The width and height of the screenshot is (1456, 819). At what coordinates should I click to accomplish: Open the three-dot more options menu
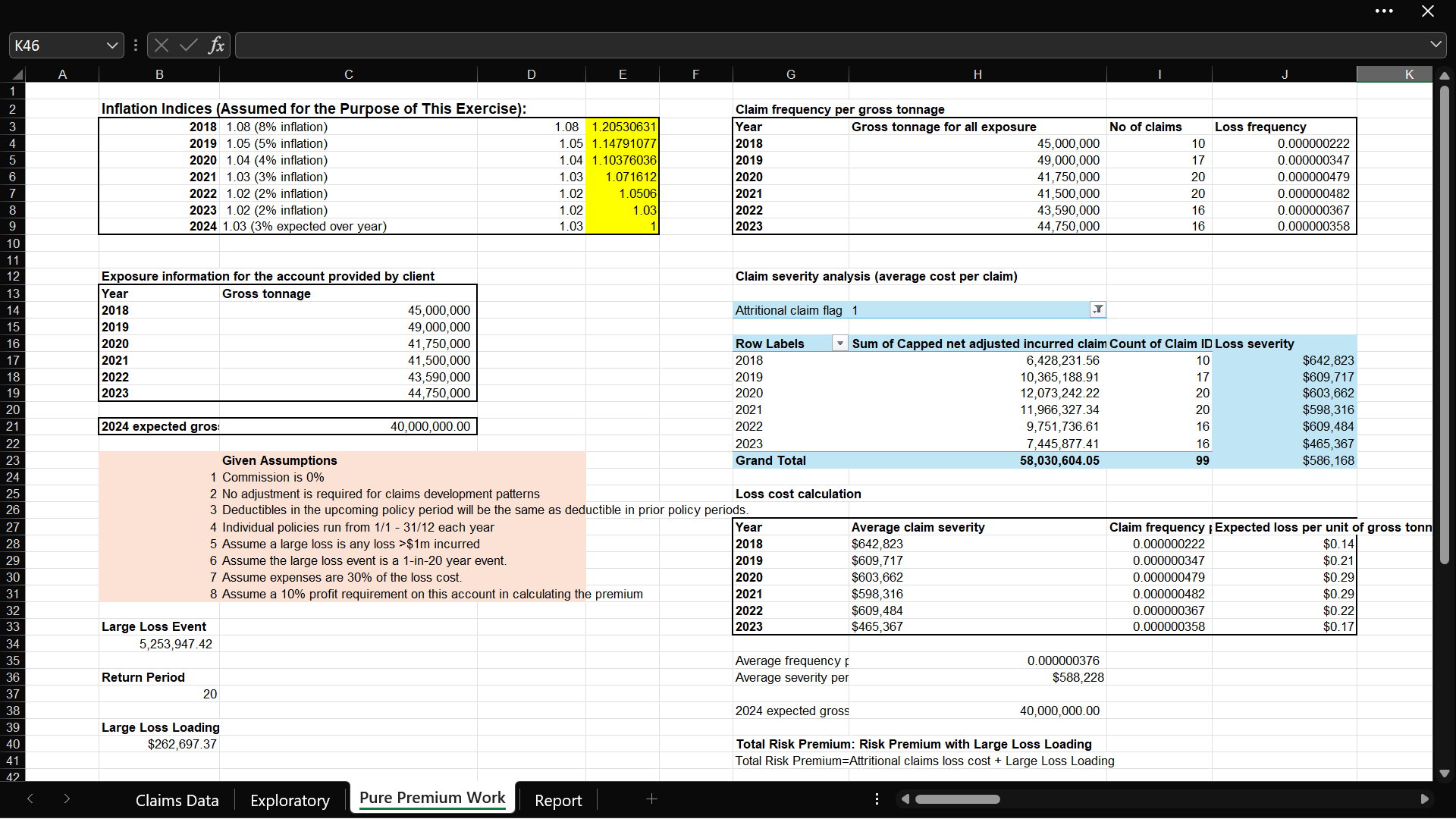click(1384, 11)
